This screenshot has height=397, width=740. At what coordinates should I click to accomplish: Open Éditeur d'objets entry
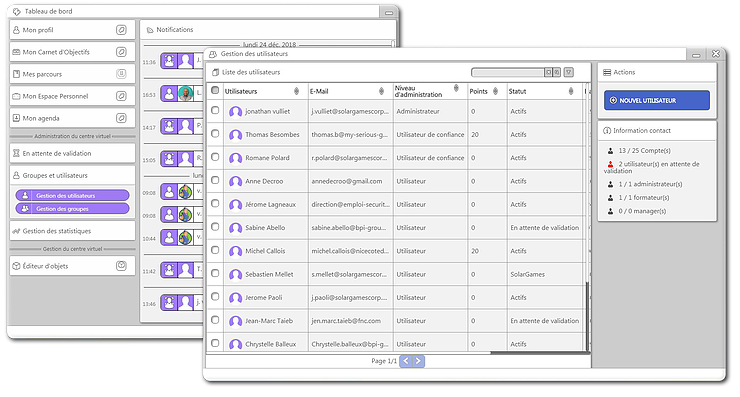click(72, 266)
